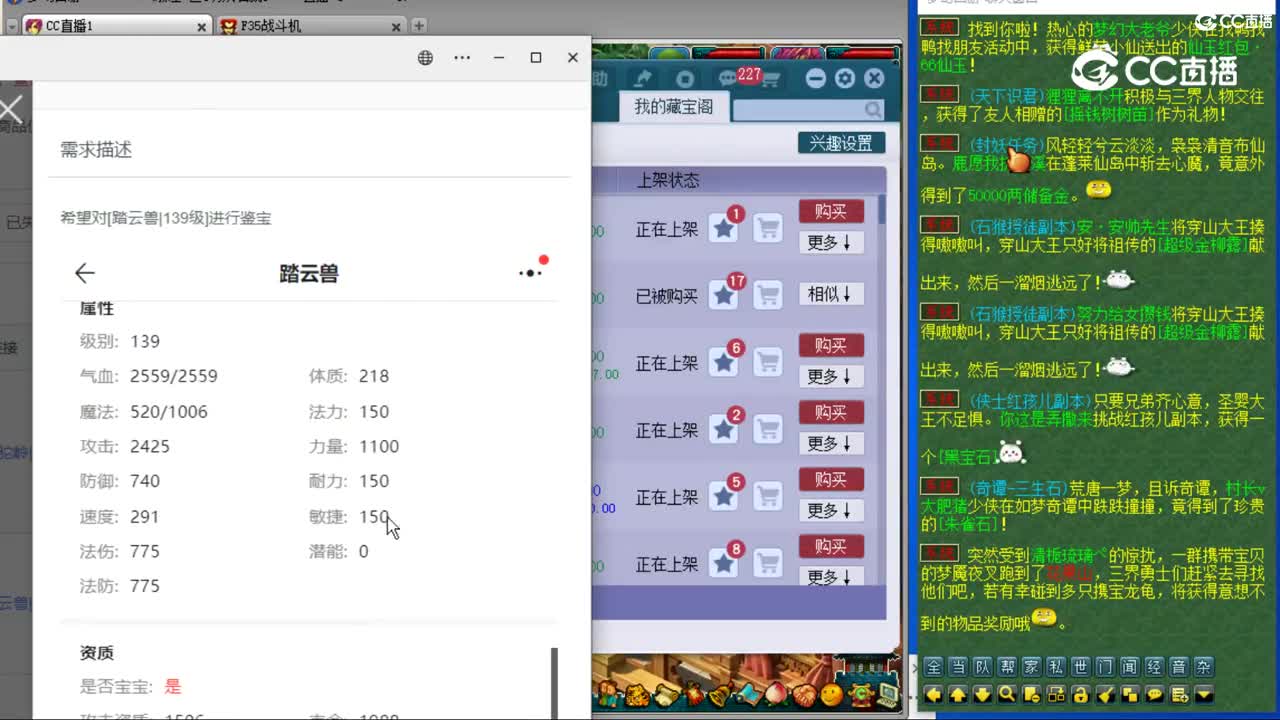Click the magnifier search icon in chat toolbar
The image size is (1280, 720).
1007,694
